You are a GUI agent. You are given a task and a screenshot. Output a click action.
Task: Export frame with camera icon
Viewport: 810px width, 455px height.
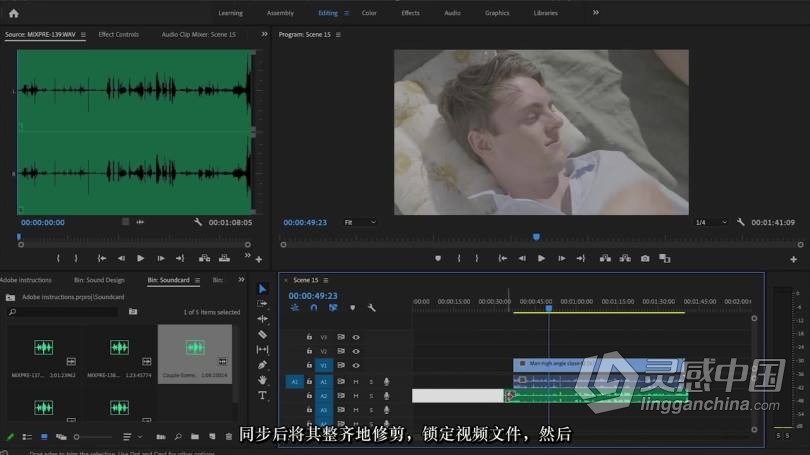click(645, 258)
